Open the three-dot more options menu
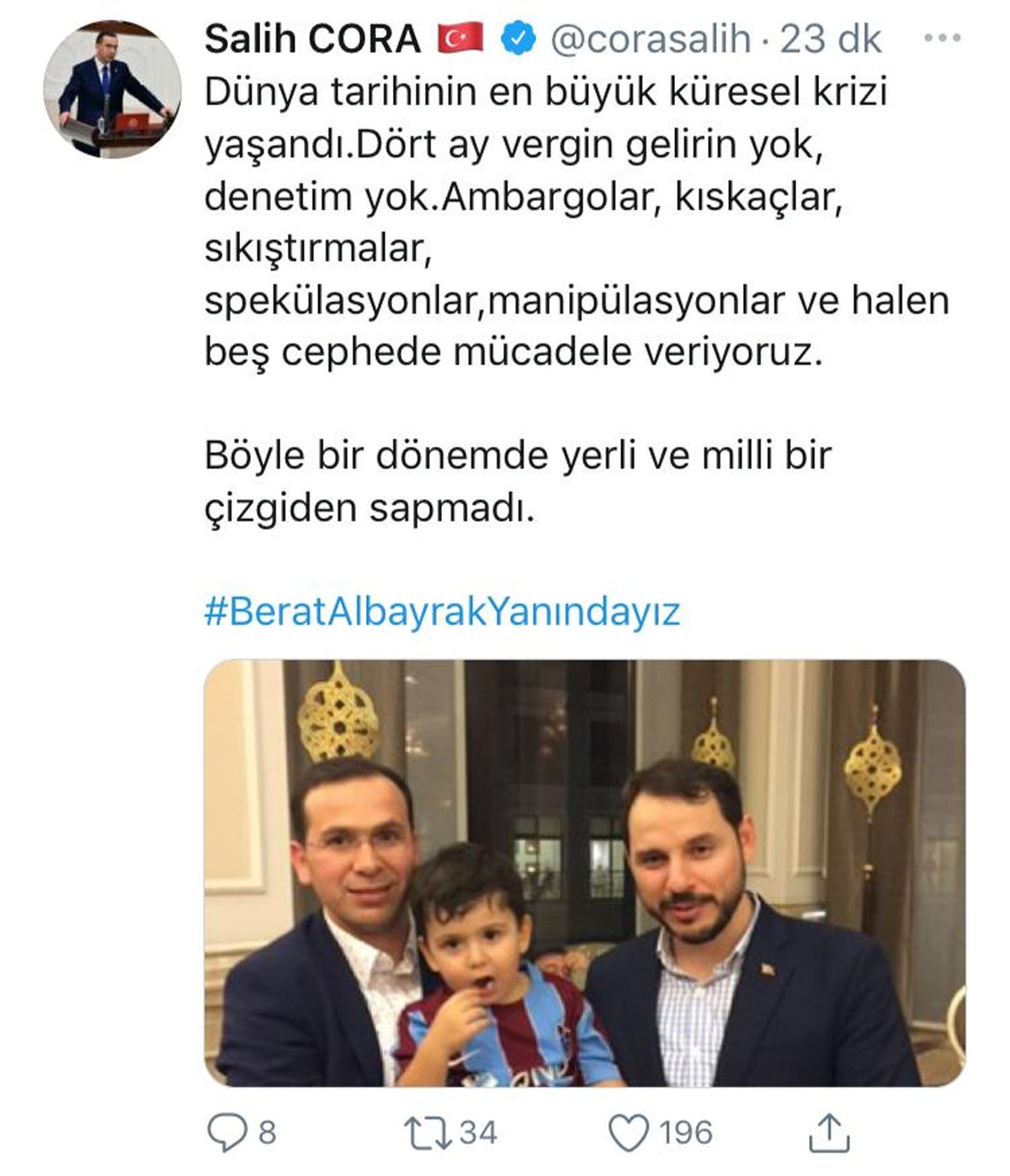Viewport: 1010px width, 1176px height. 942,39
